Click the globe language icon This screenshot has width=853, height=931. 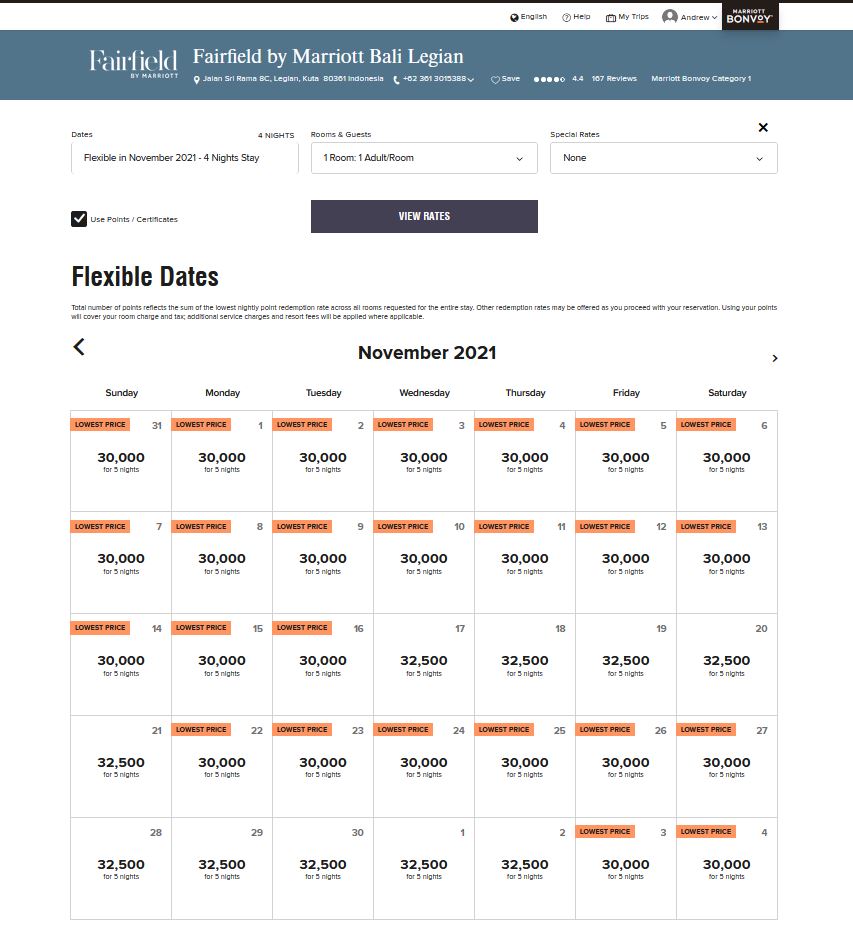click(x=514, y=18)
